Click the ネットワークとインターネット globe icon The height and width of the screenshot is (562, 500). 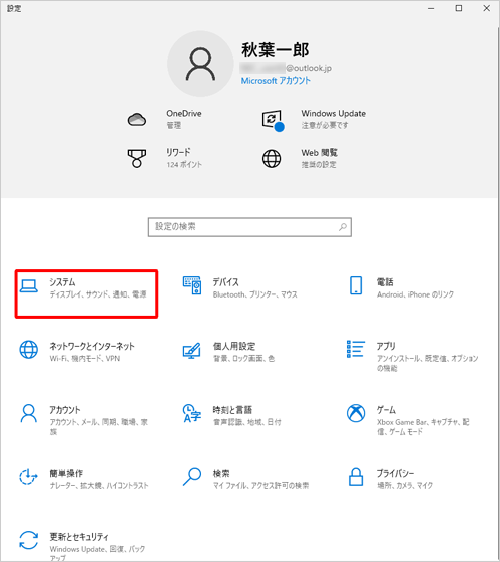click(x=29, y=349)
